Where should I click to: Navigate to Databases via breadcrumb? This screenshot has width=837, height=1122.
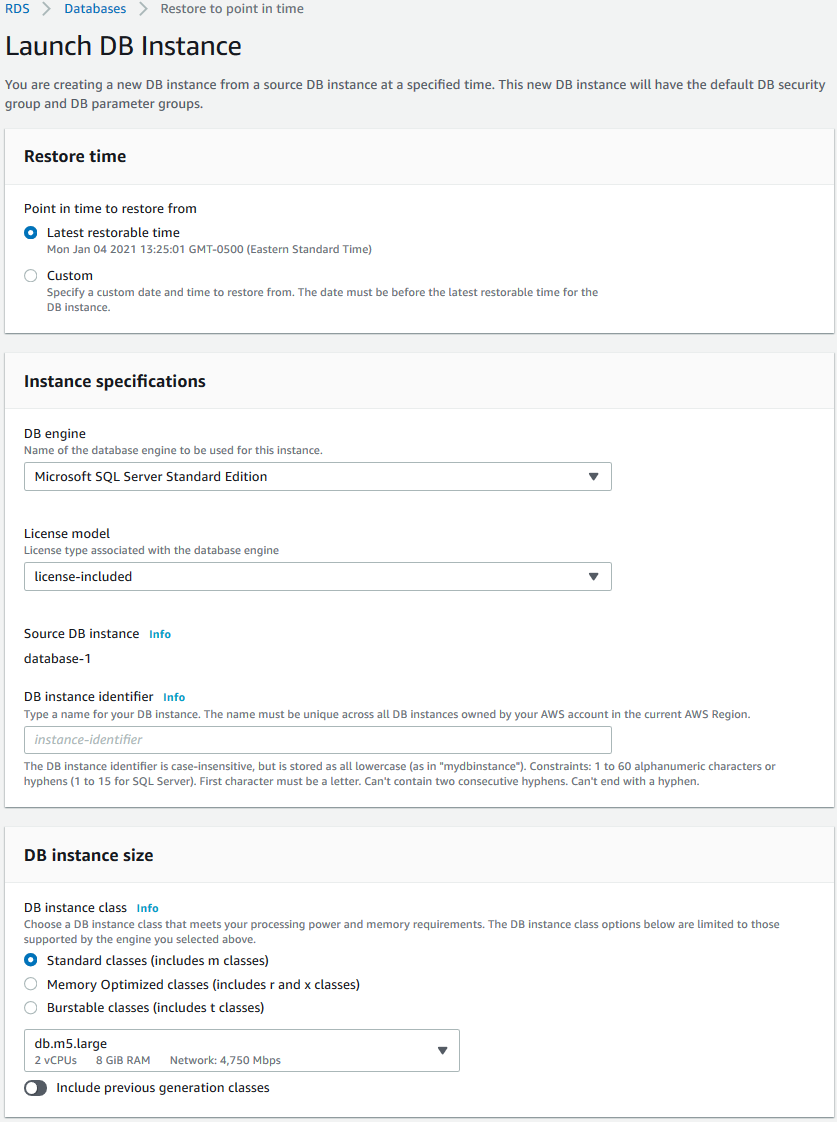click(x=94, y=8)
